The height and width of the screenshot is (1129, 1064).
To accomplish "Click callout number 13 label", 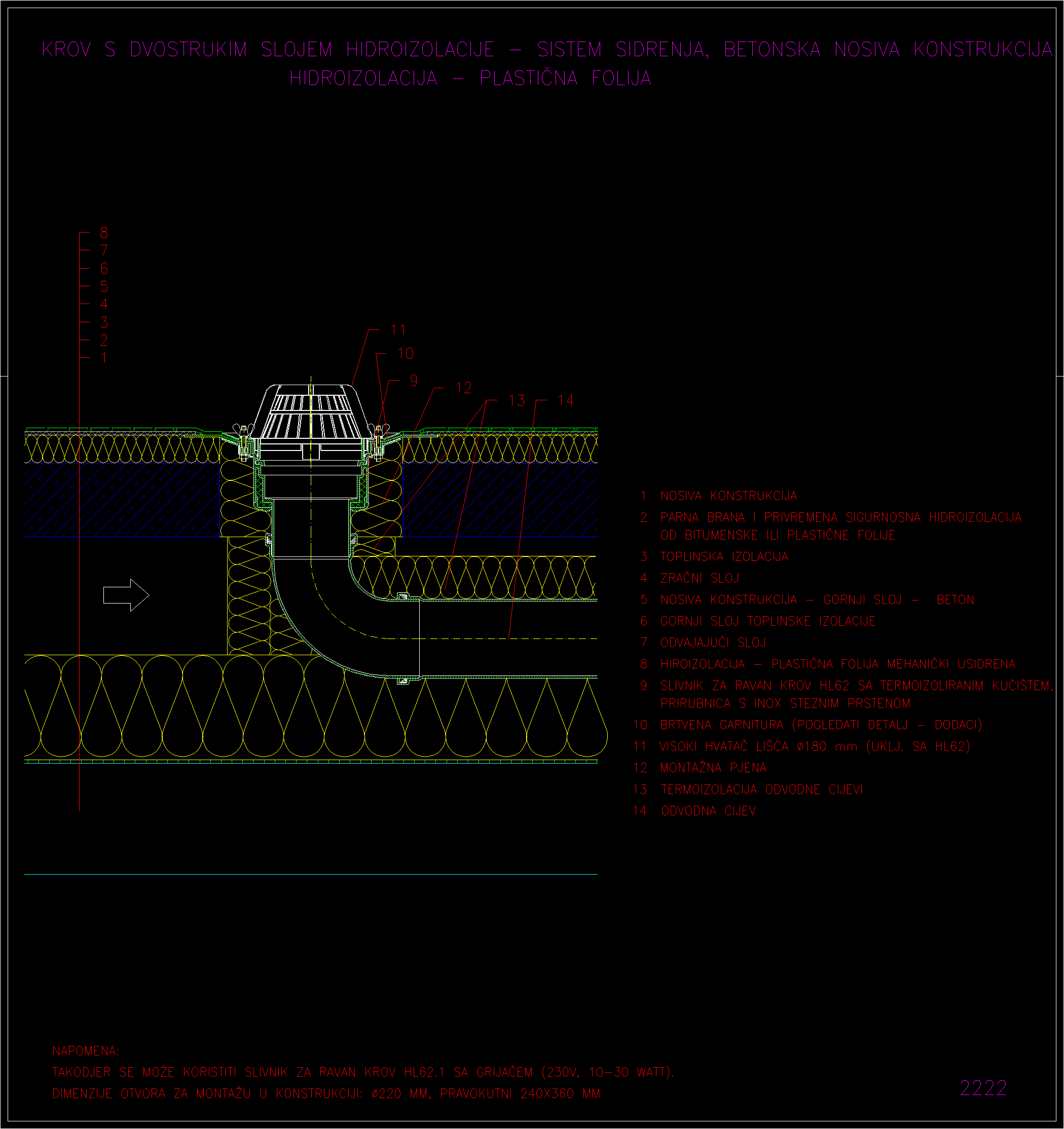I will [x=517, y=401].
